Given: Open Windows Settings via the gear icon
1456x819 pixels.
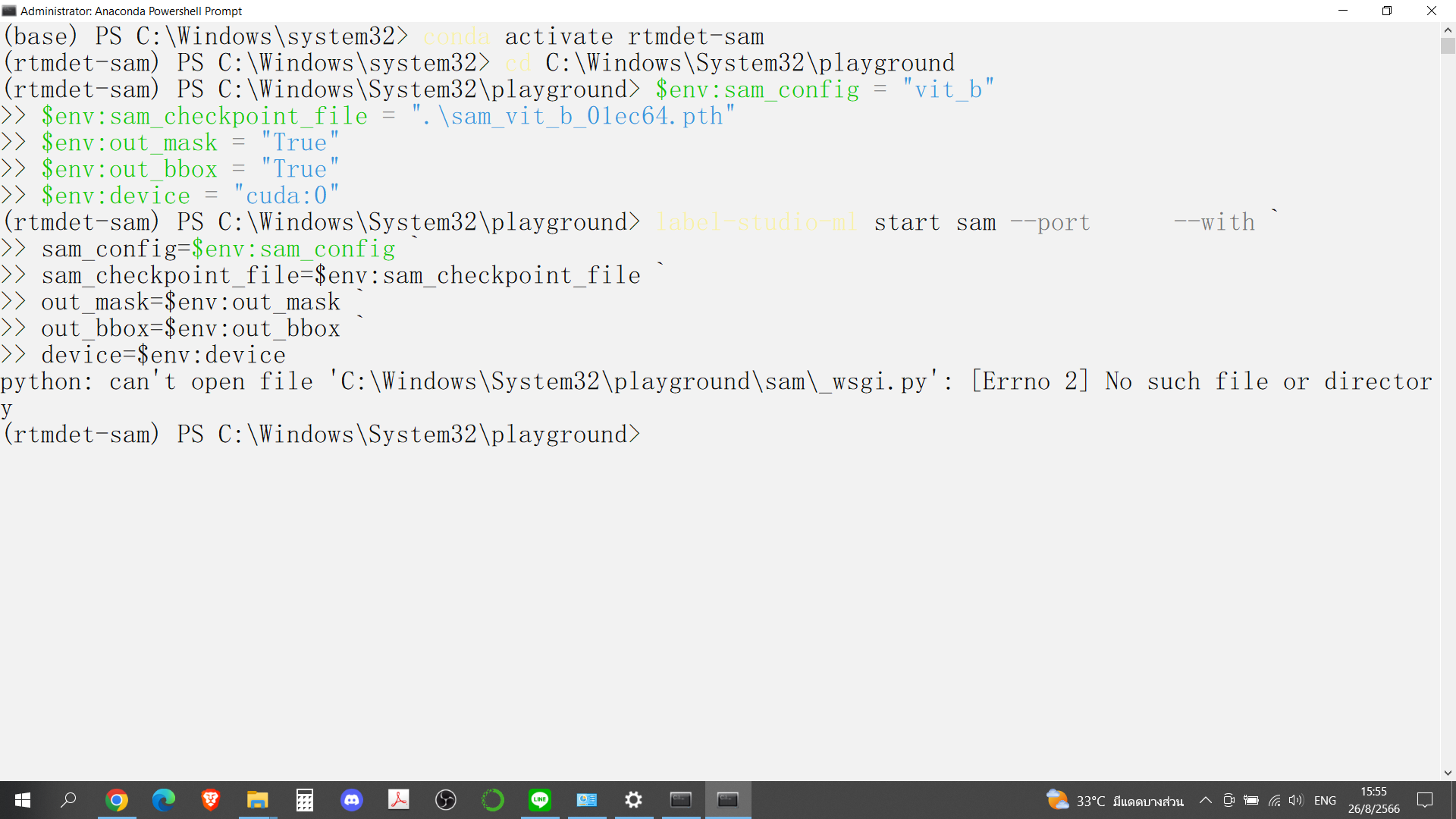Looking at the screenshot, I should pyautogui.click(x=634, y=800).
